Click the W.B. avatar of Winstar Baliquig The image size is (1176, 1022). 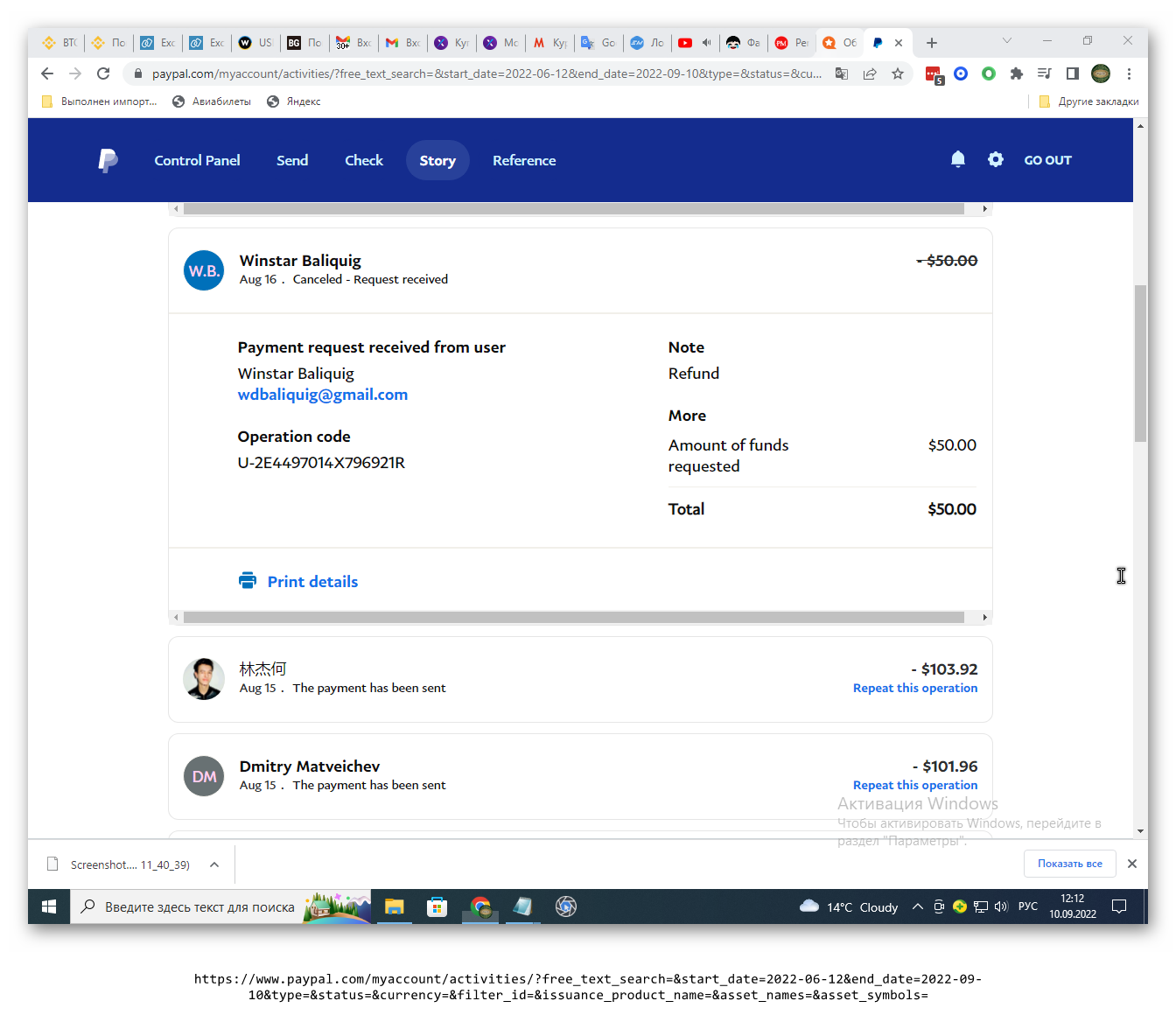[x=204, y=270]
